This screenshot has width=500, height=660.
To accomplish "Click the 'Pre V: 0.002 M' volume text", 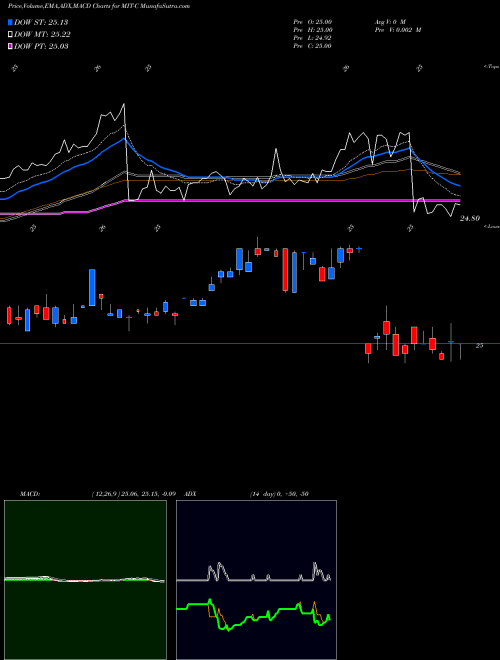I will [398, 30].
